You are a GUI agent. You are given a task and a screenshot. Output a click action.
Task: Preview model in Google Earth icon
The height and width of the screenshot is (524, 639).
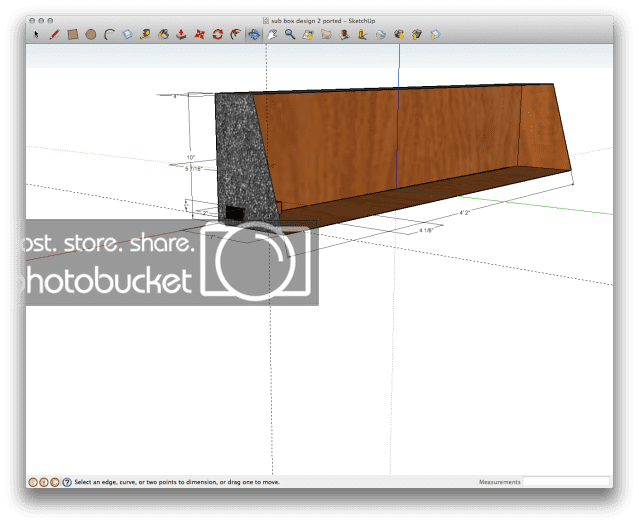[380, 35]
